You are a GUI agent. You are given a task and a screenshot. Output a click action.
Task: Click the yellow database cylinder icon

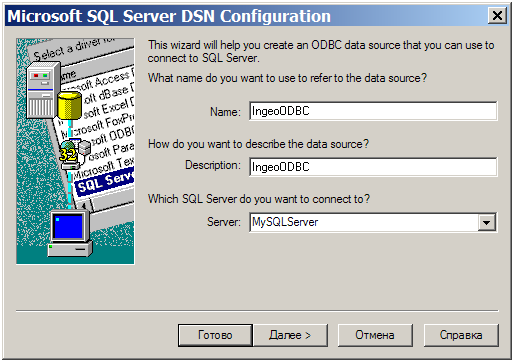[x=70, y=106]
